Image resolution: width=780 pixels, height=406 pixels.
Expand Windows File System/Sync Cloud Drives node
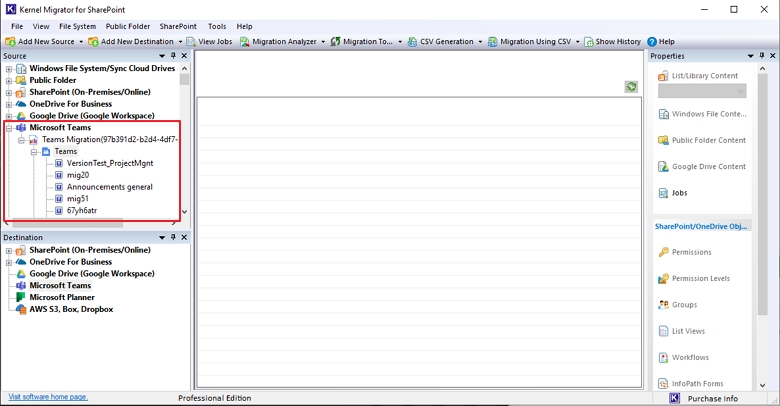[x=8, y=69]
